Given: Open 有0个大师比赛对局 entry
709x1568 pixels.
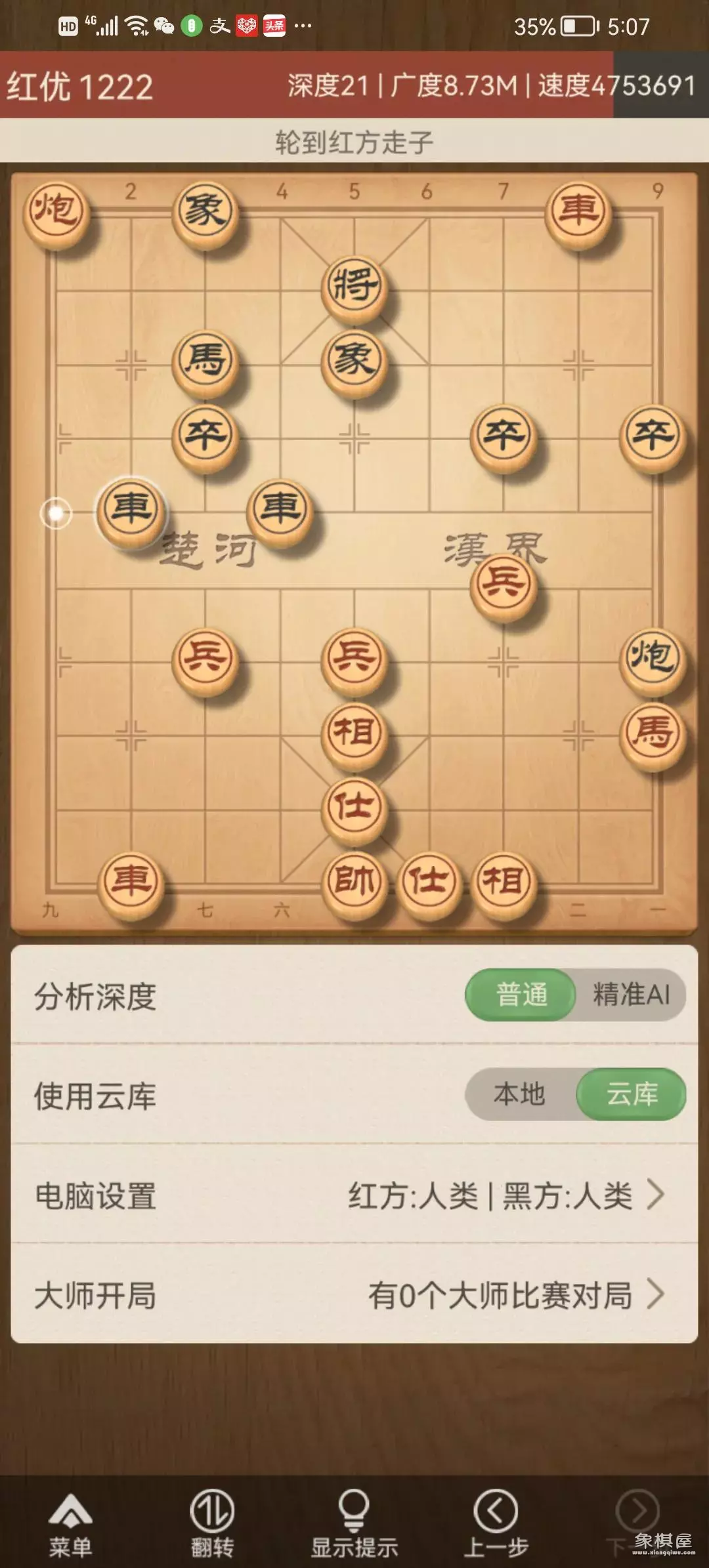Looking at the screenshot, I should pos(500,1295).
